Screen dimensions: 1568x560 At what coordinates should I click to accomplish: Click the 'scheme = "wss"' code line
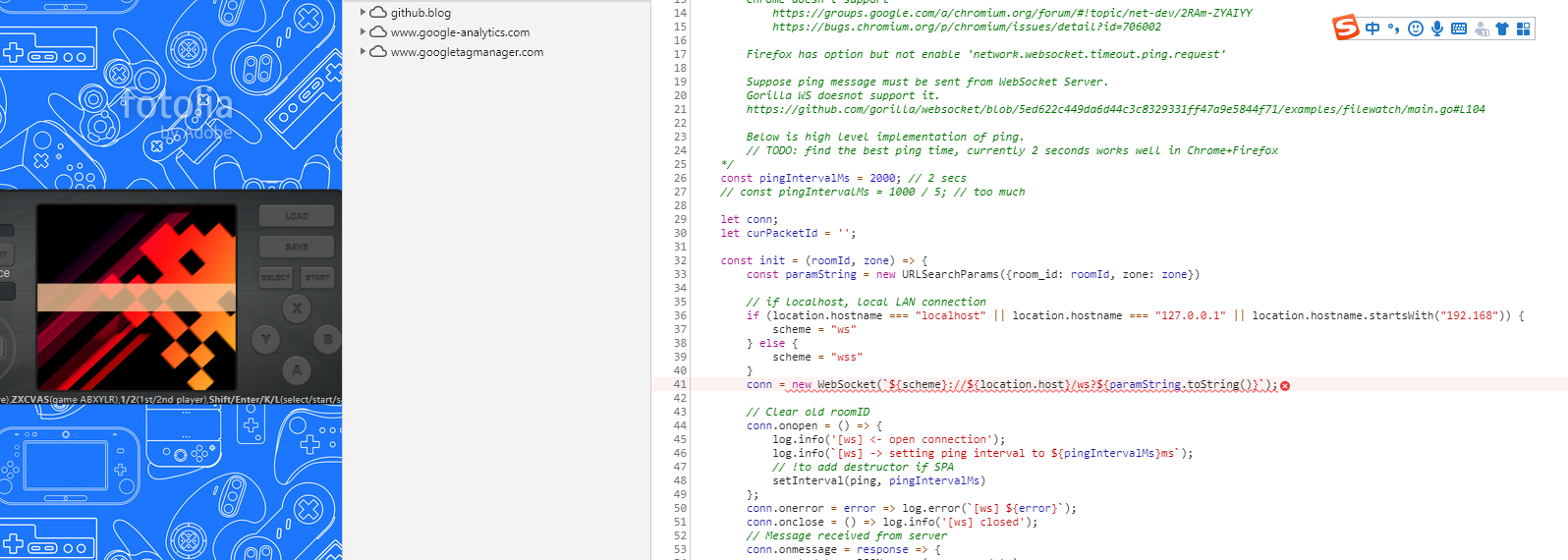click(x=816, y=357)
